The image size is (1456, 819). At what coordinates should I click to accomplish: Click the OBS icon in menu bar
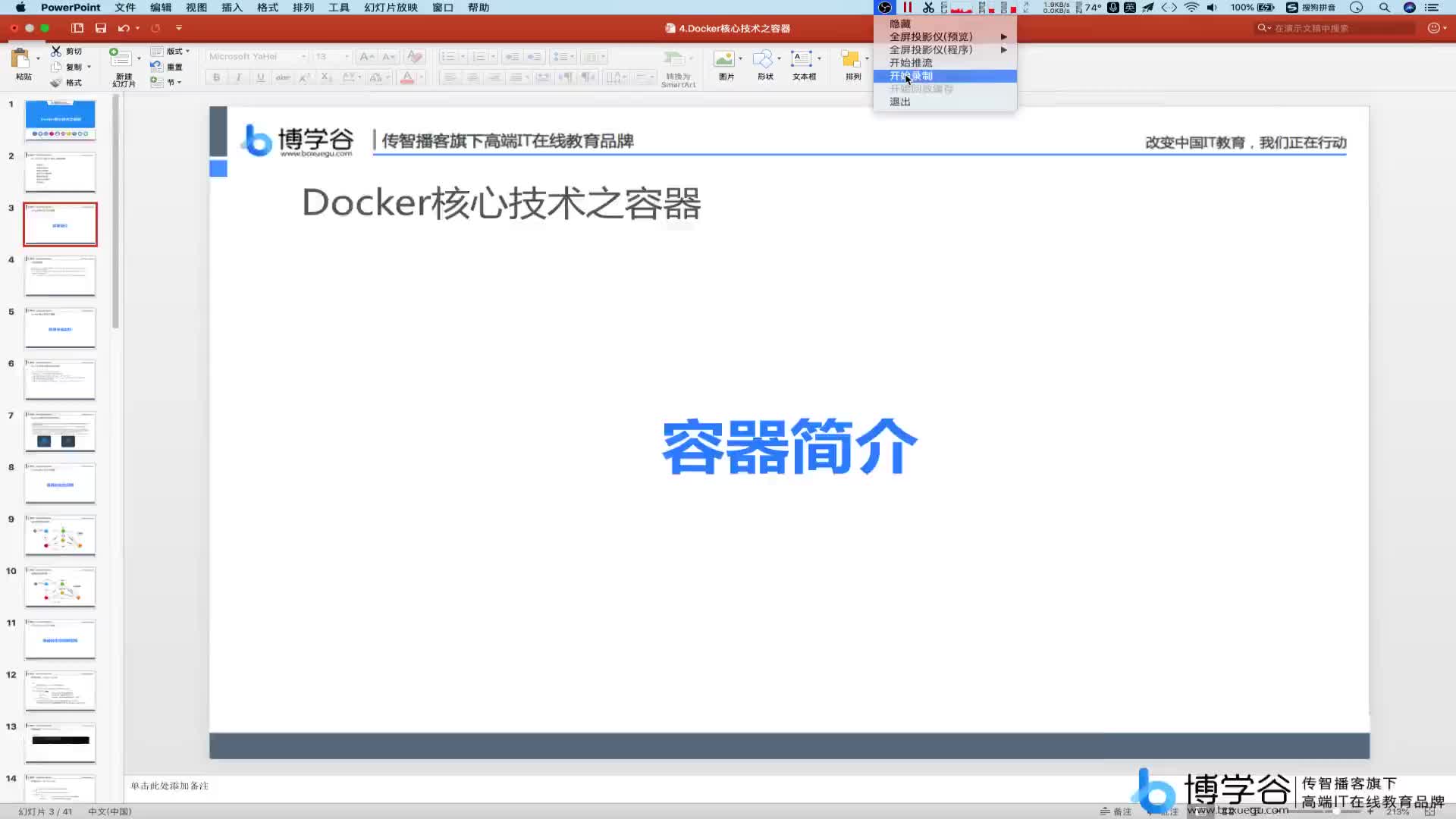point(884,8)
